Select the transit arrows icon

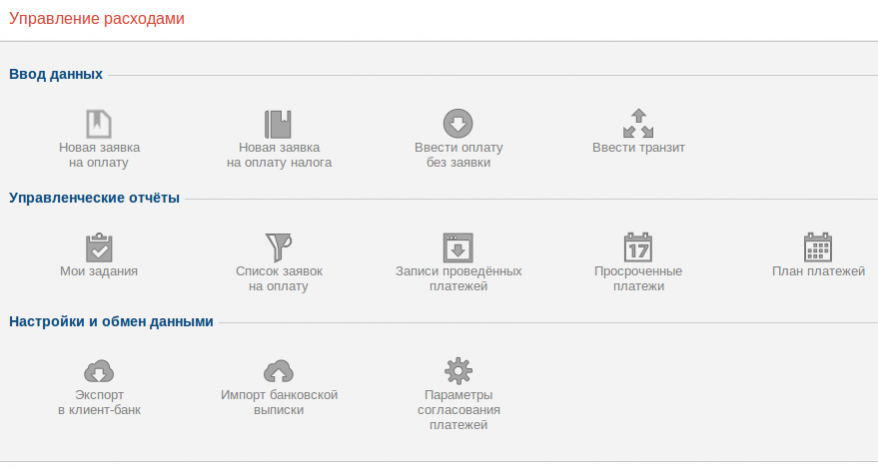click(638, 123)
